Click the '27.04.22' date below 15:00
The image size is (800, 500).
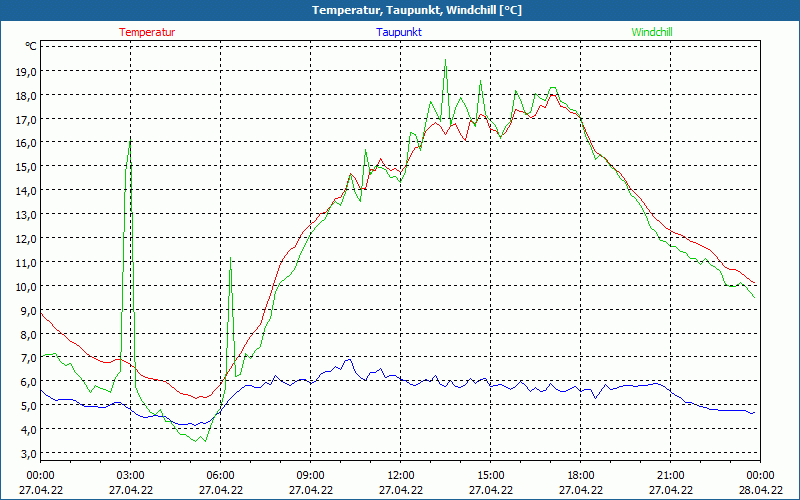point(490,490)
